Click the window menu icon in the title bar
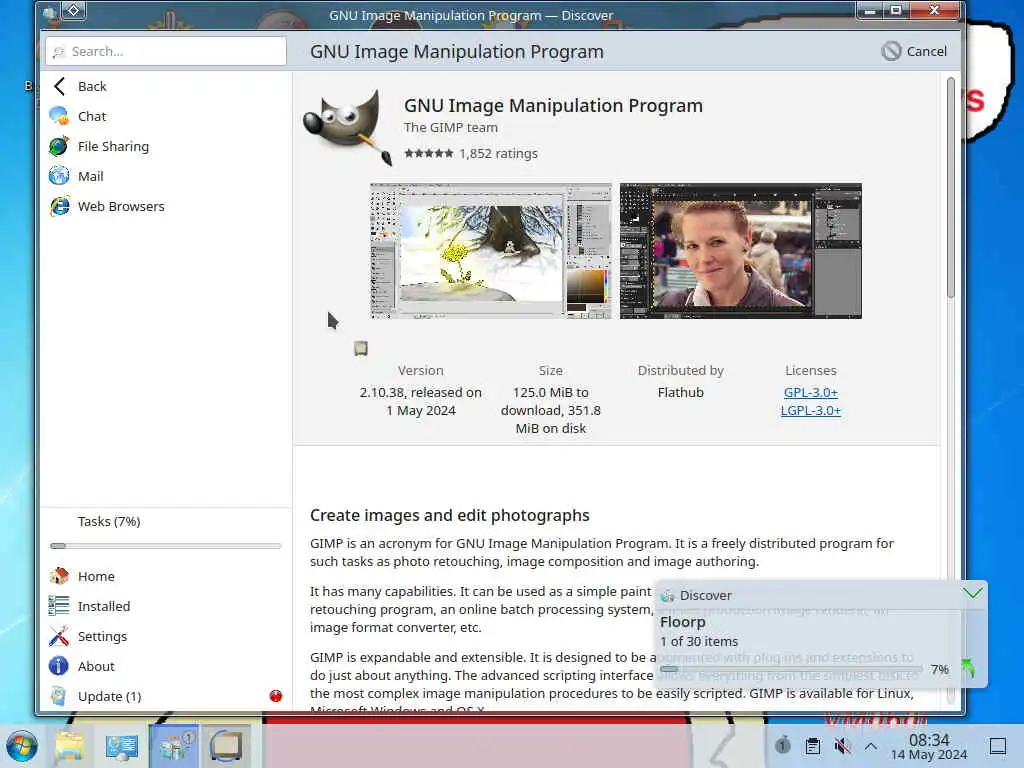Image resolution: width=1024 pixels, height=768 pixels. pos(49,12)
